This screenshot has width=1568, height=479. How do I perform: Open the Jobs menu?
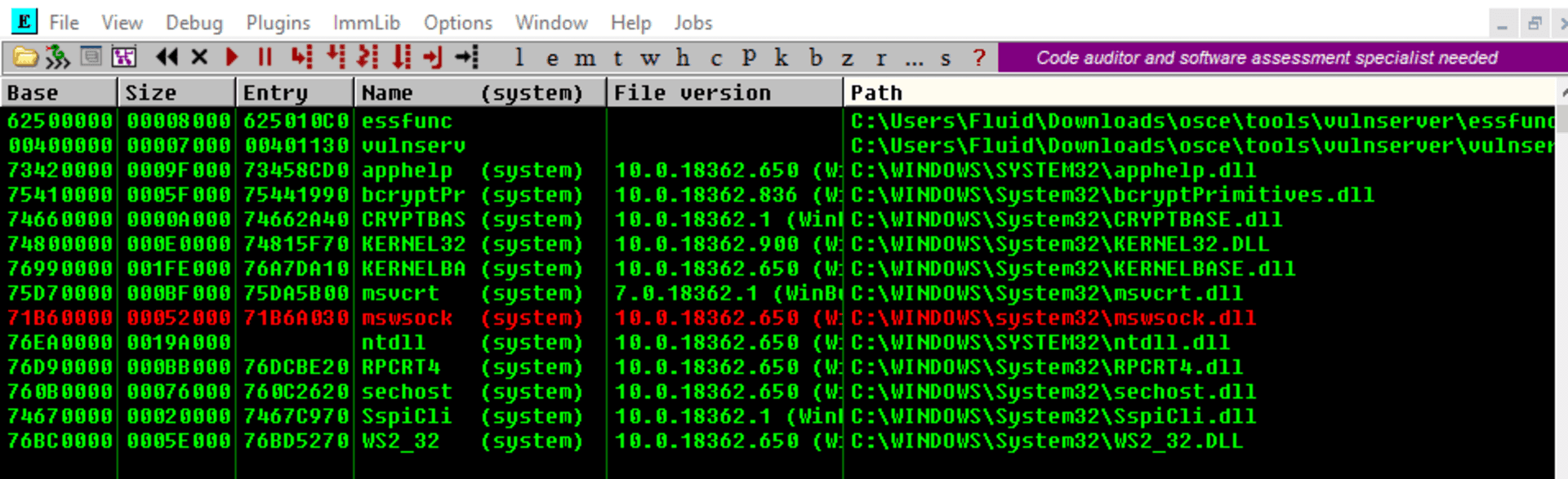click(x=693, y=23)
